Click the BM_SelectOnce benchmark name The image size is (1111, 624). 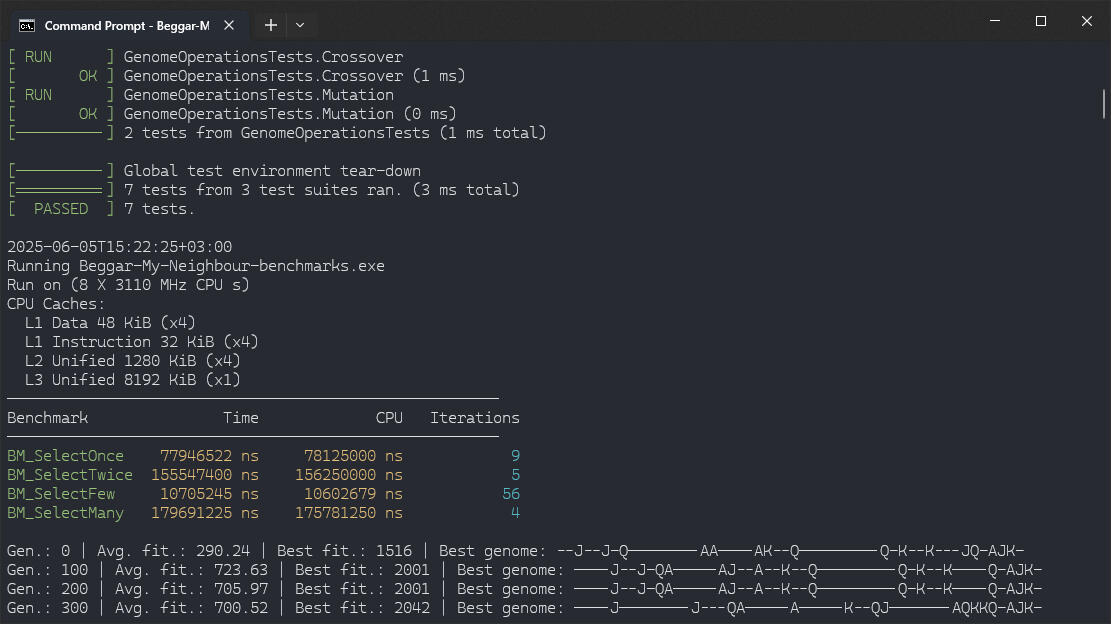[x=65, y=456]
